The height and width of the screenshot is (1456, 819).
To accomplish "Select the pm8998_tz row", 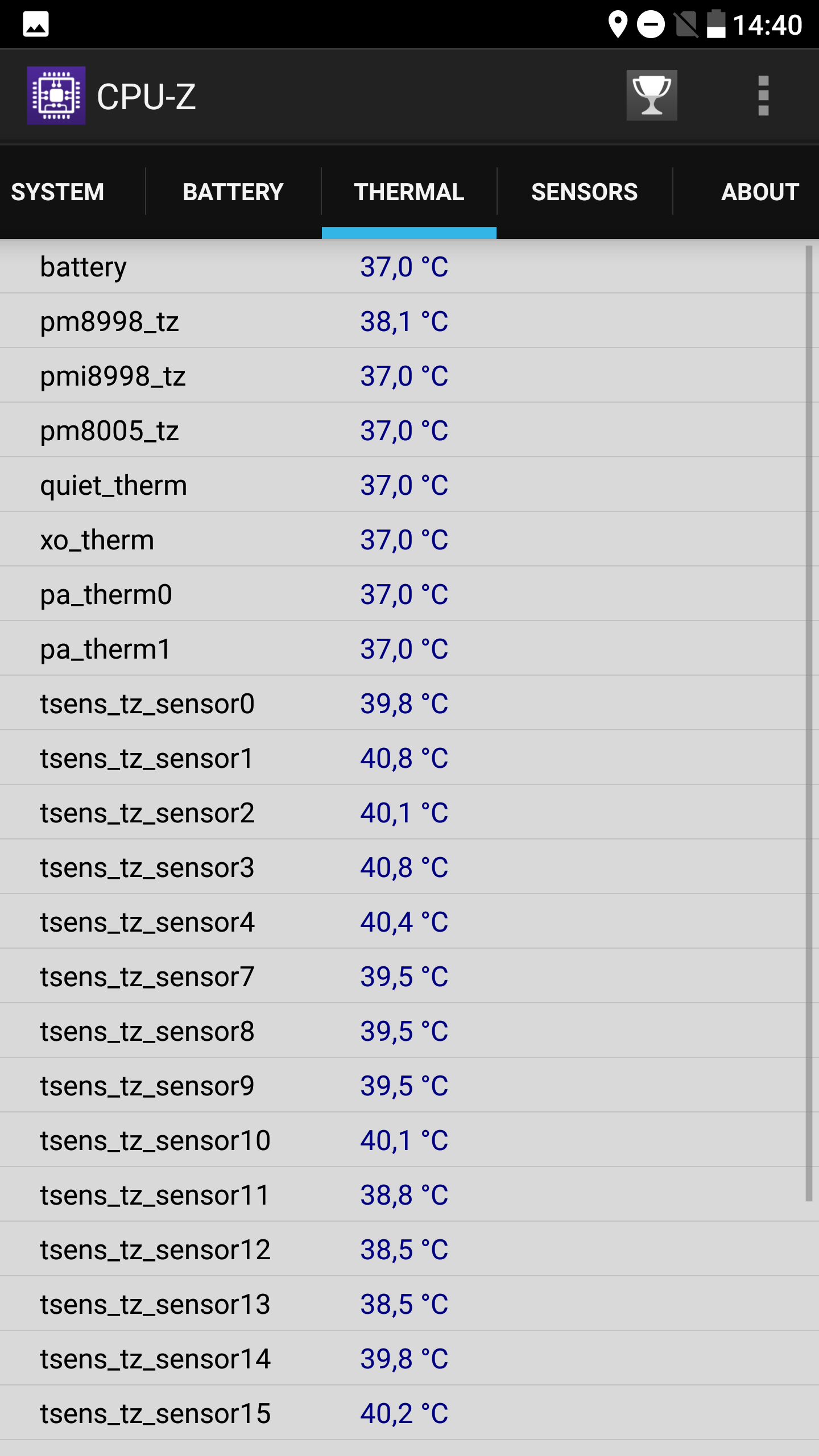I will coord(409,321).
